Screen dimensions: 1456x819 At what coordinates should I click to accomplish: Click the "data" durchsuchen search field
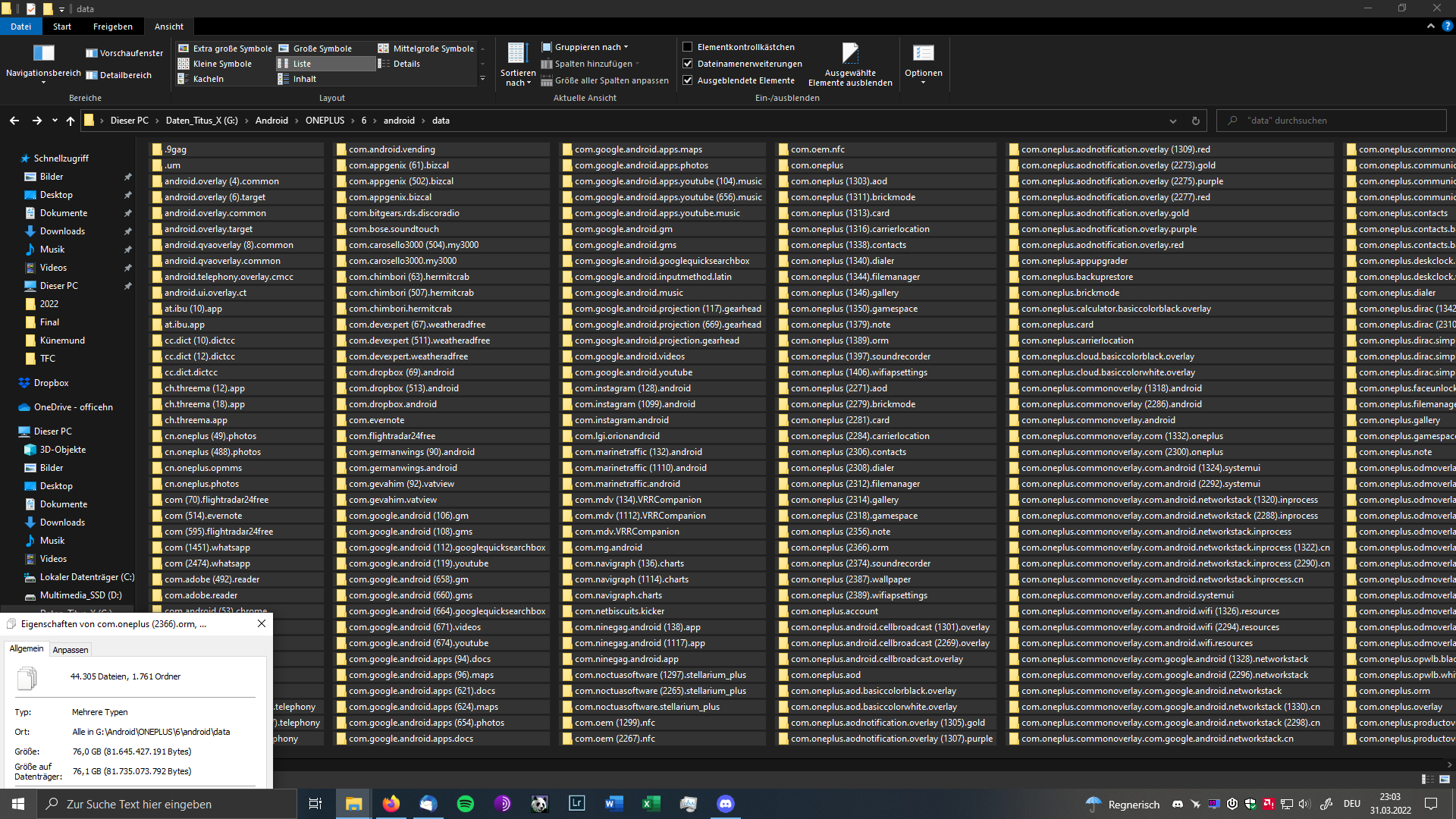[x=1332, y=121]
